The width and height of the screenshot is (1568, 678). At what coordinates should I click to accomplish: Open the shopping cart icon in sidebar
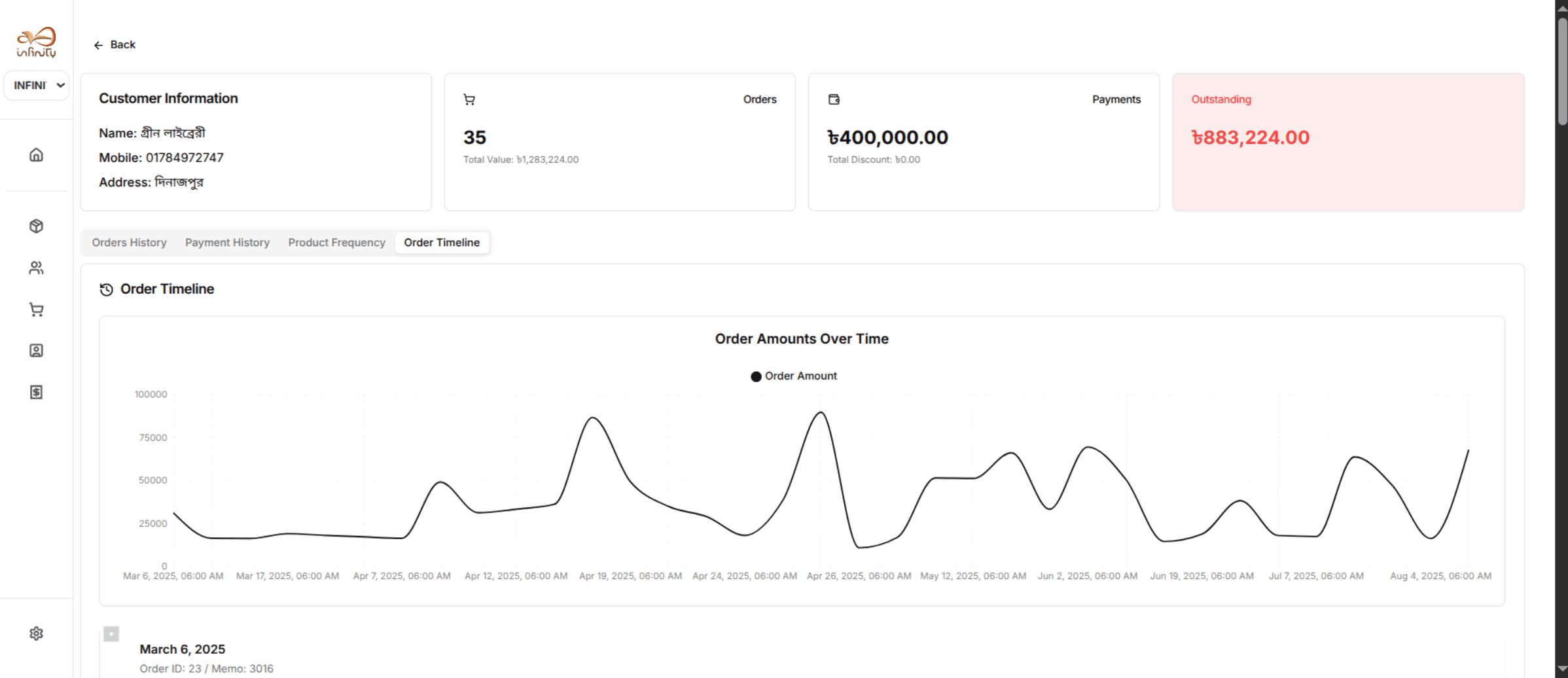coord(36,310)
